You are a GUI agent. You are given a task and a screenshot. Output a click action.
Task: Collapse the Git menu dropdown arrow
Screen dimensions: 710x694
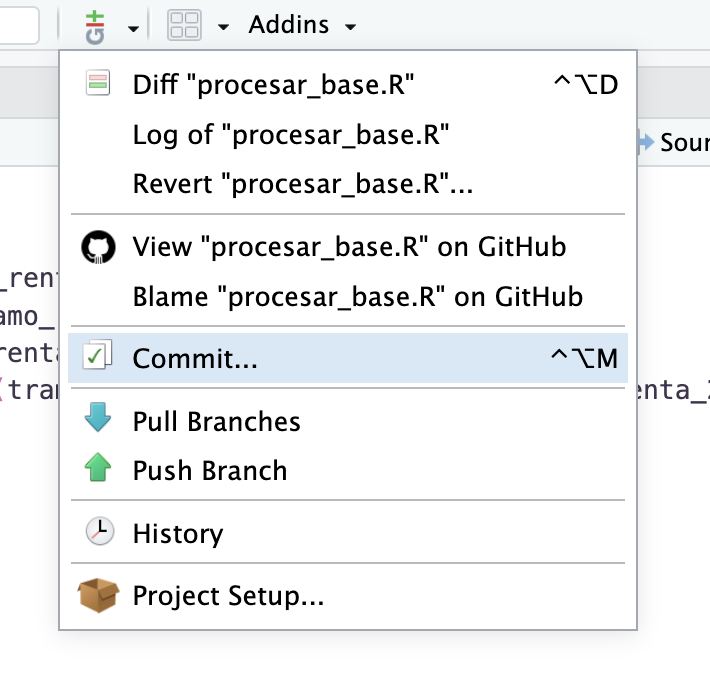[133, 28]
